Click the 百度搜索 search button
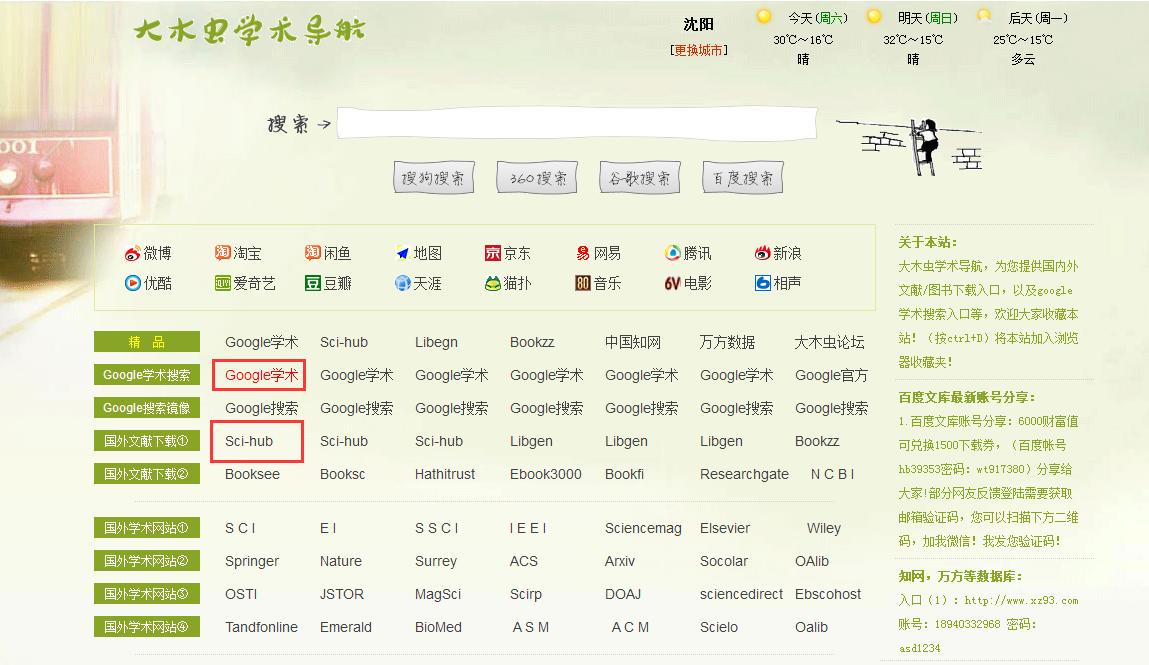Viewport: 1149px width, 665px height. tap(742, 176)
